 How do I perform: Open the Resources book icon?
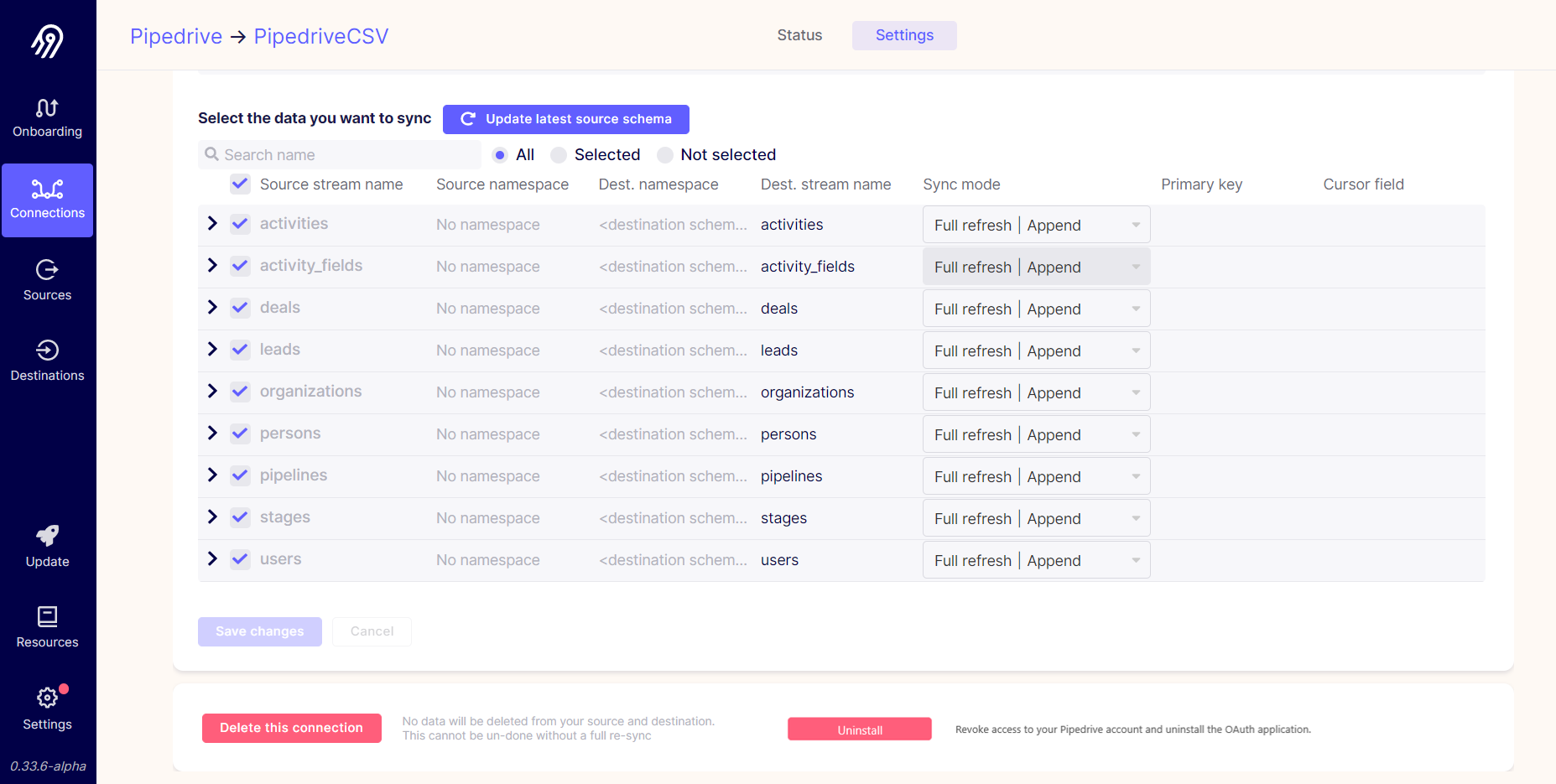pyautogui.click(x=47, y=616)
